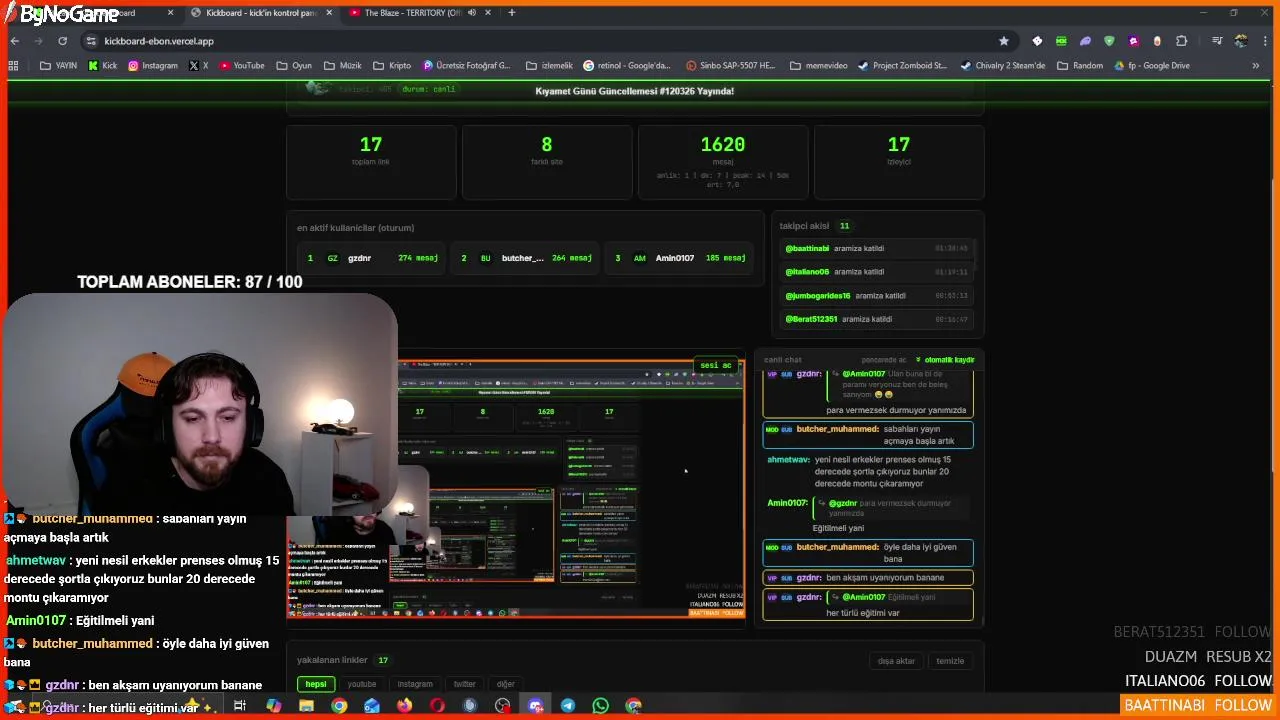Open the fp - Google Drive bookmark
The image size is (1280, 720).
click(x=1151, y=66)
